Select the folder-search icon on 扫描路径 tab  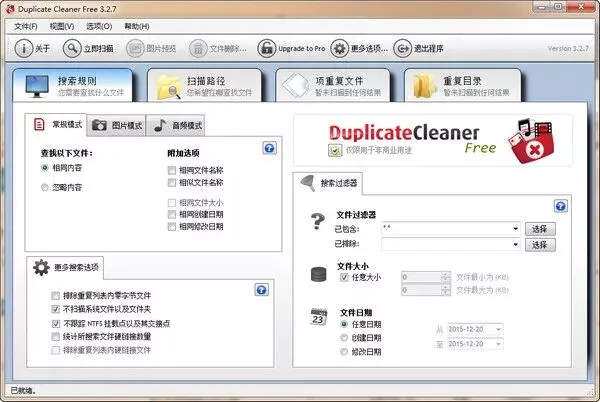click(x=169, y=87)
